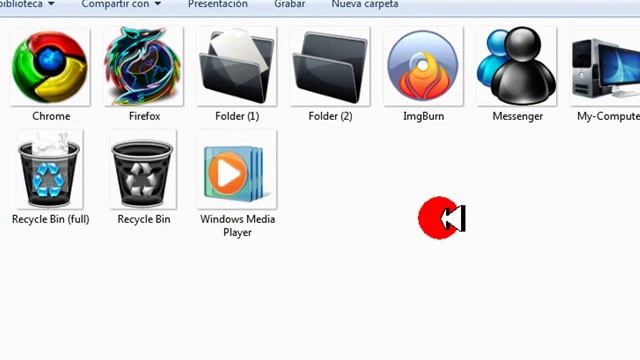Select the Folder (1) icon

pyautogui.click(x=237, y=66)
